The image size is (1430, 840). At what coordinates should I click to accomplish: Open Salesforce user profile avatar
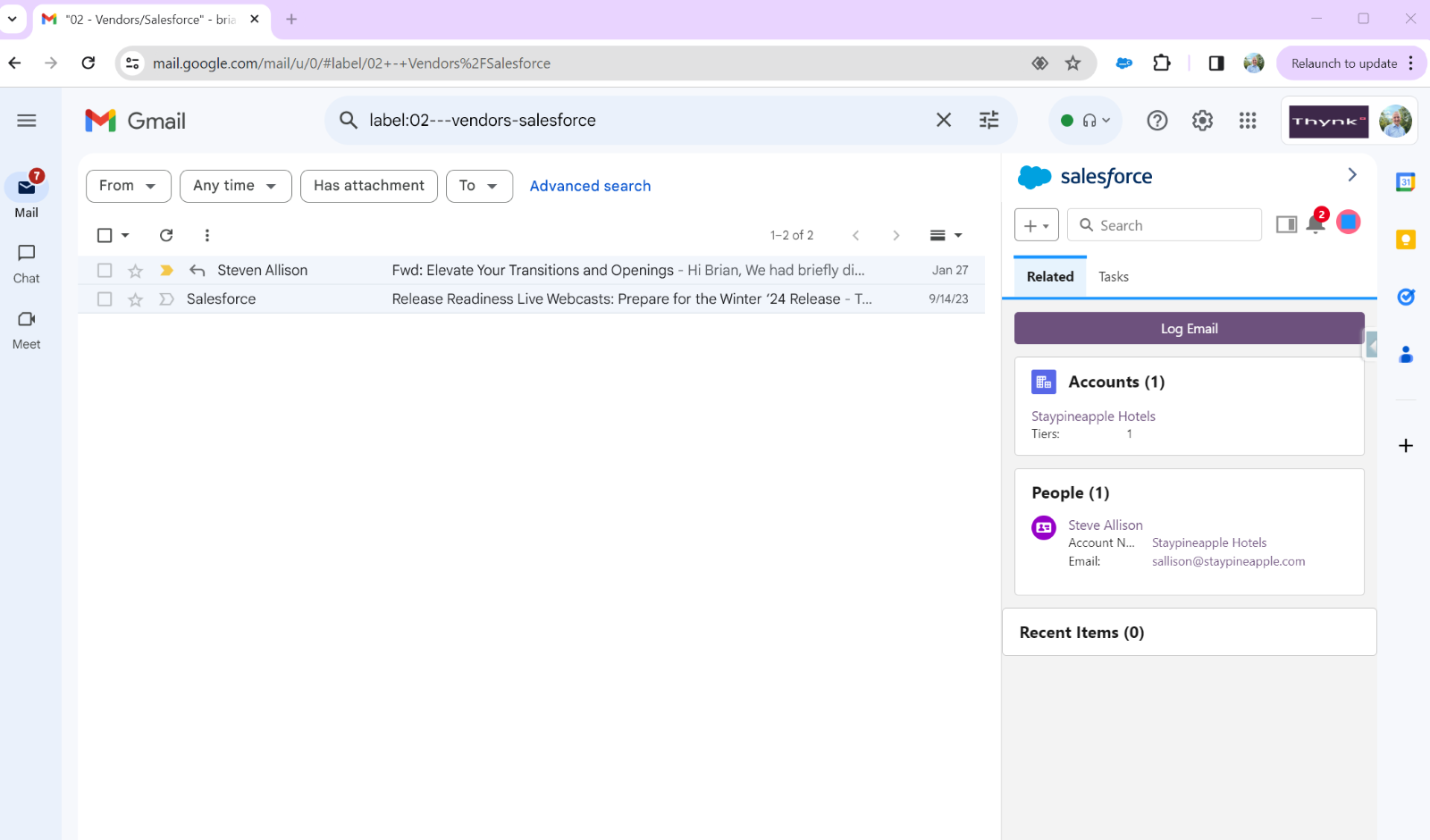point(1349,222)
